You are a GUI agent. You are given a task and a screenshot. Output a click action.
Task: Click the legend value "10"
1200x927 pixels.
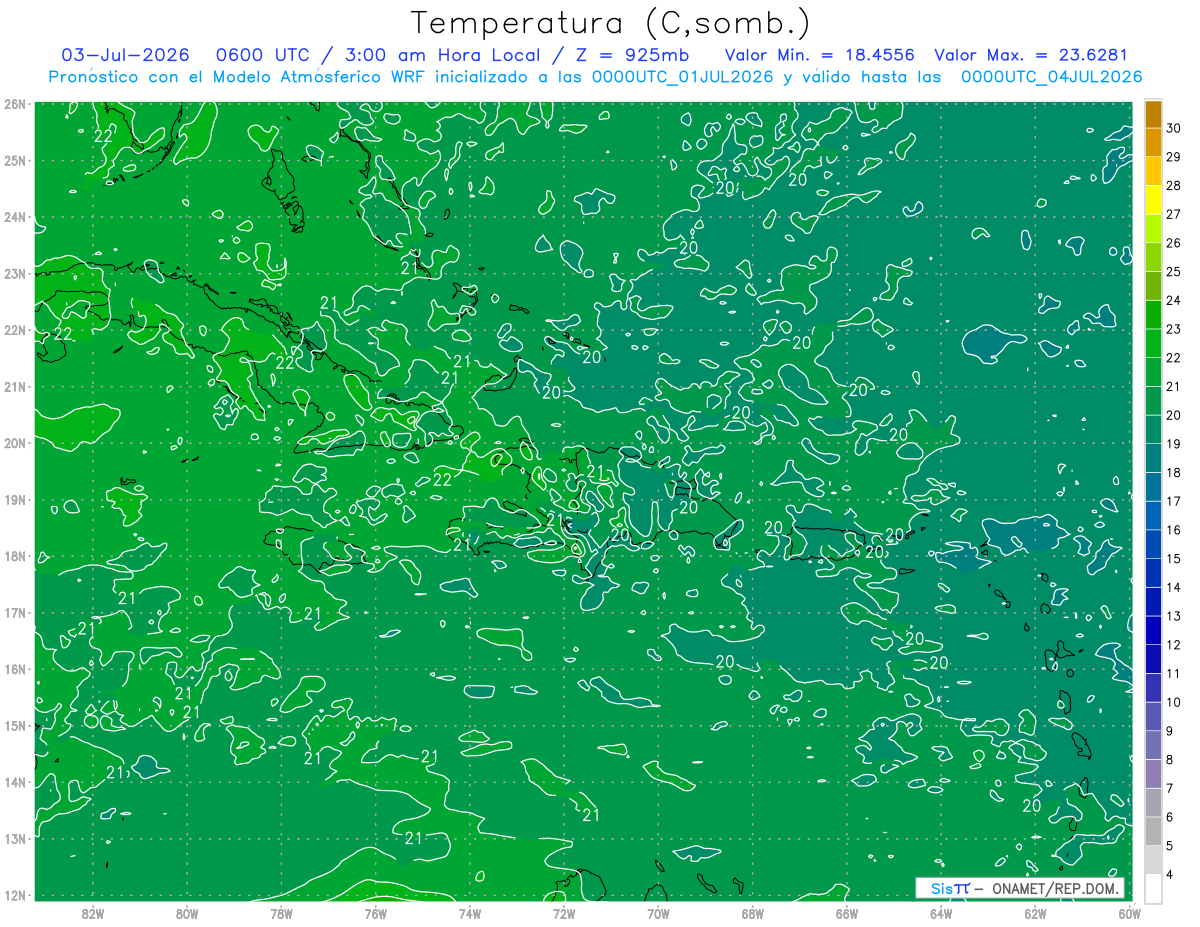coord(1174,703)
